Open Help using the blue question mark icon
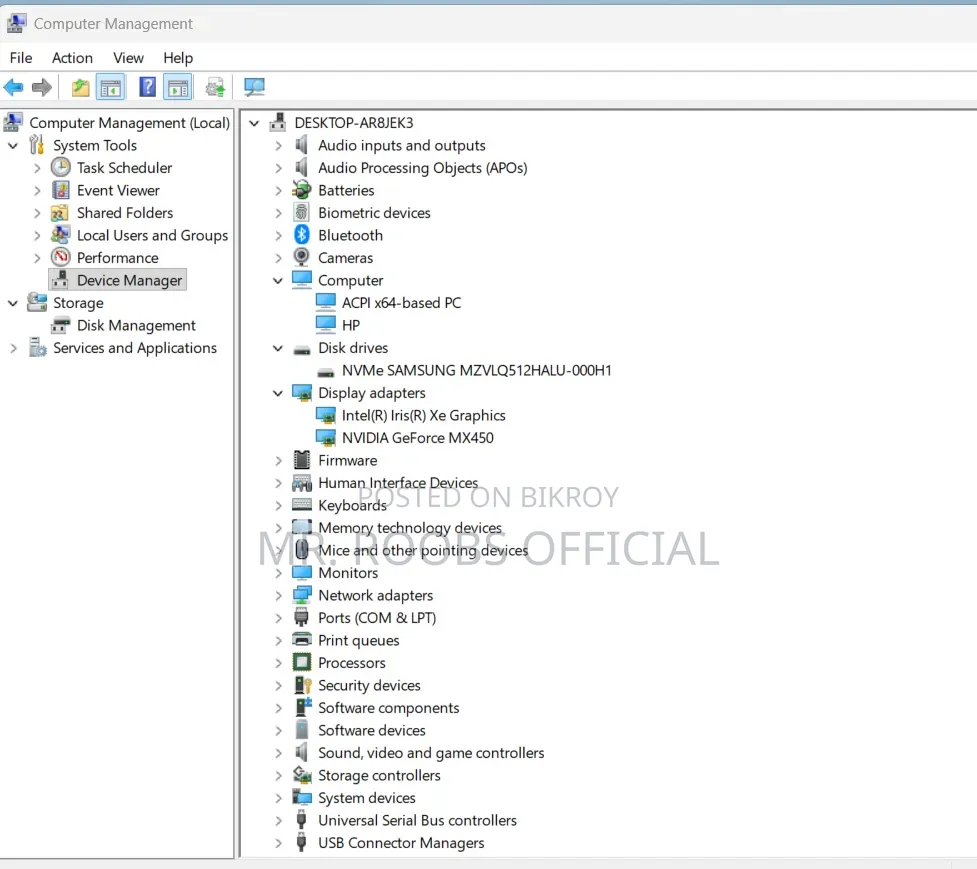Image resolution: width=977 pixels, height=869 pixels. [x=148, y=87]
